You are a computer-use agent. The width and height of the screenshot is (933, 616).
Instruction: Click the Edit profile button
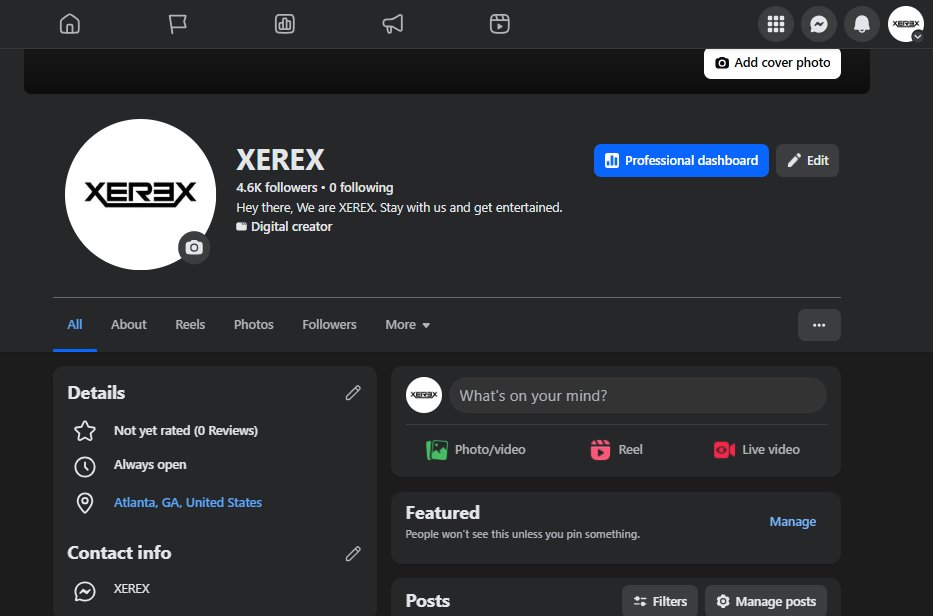pyautogui.click(x=807, y=161)
